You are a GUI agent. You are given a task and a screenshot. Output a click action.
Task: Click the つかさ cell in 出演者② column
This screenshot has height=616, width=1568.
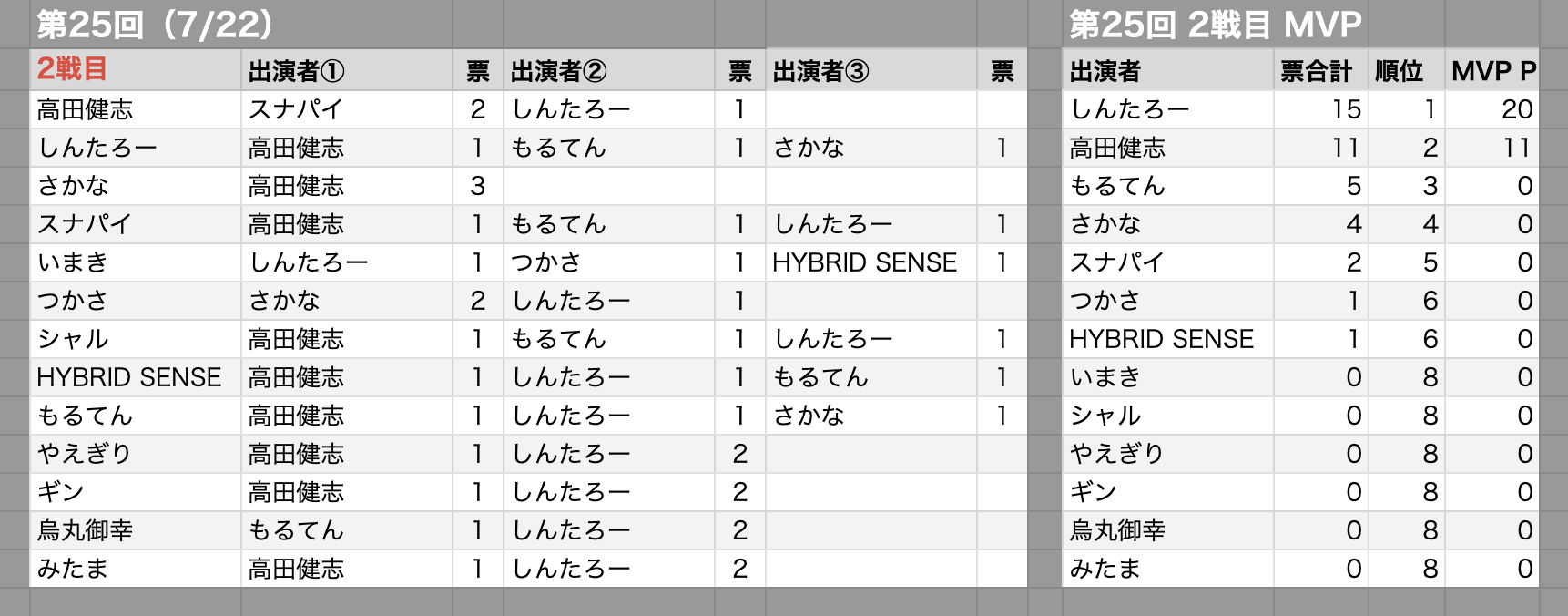pyautogui.click(x=609, y=262)
